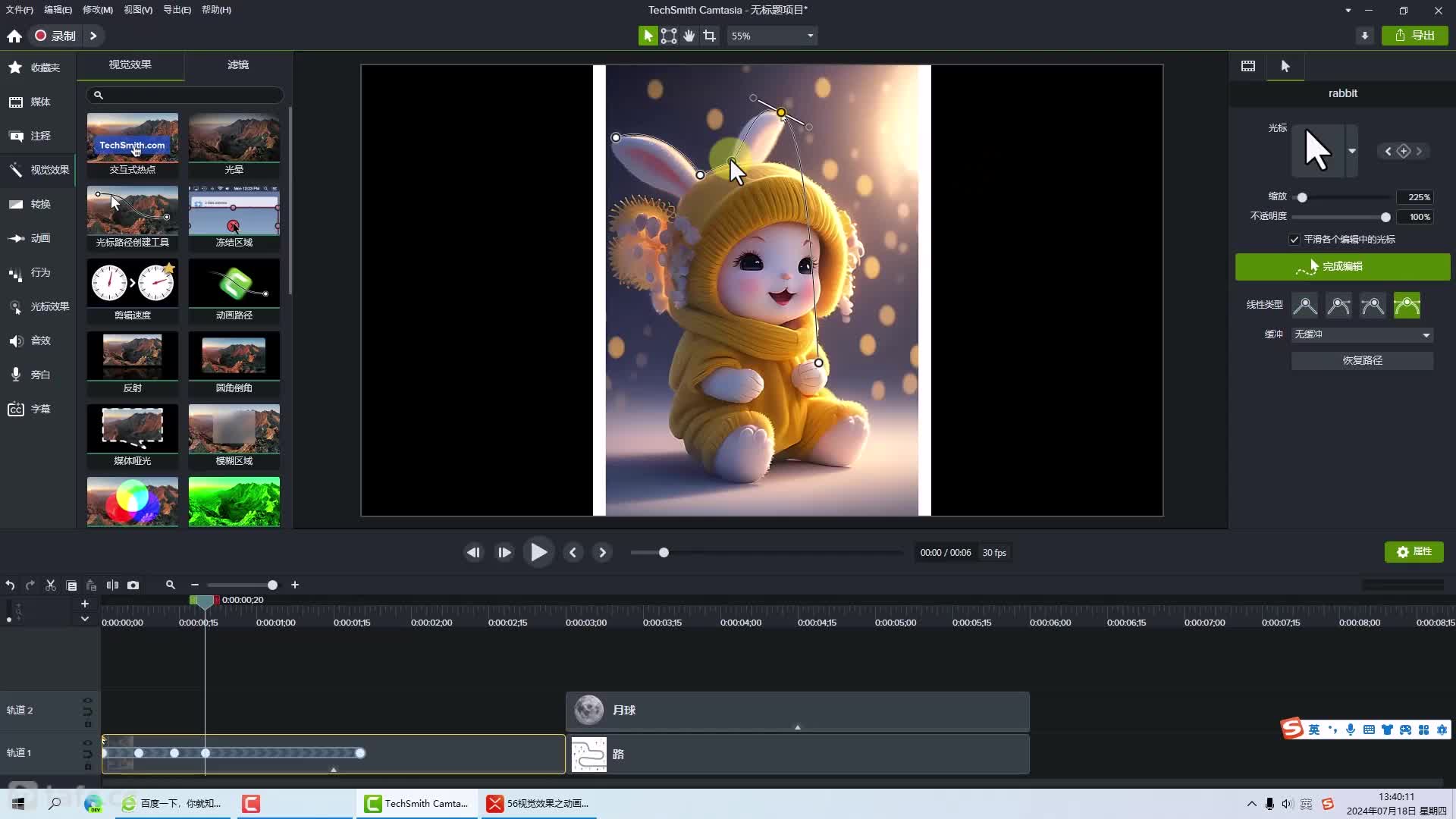Open 缓冲 easing dropdown 无缓冲

(1362, 334)
